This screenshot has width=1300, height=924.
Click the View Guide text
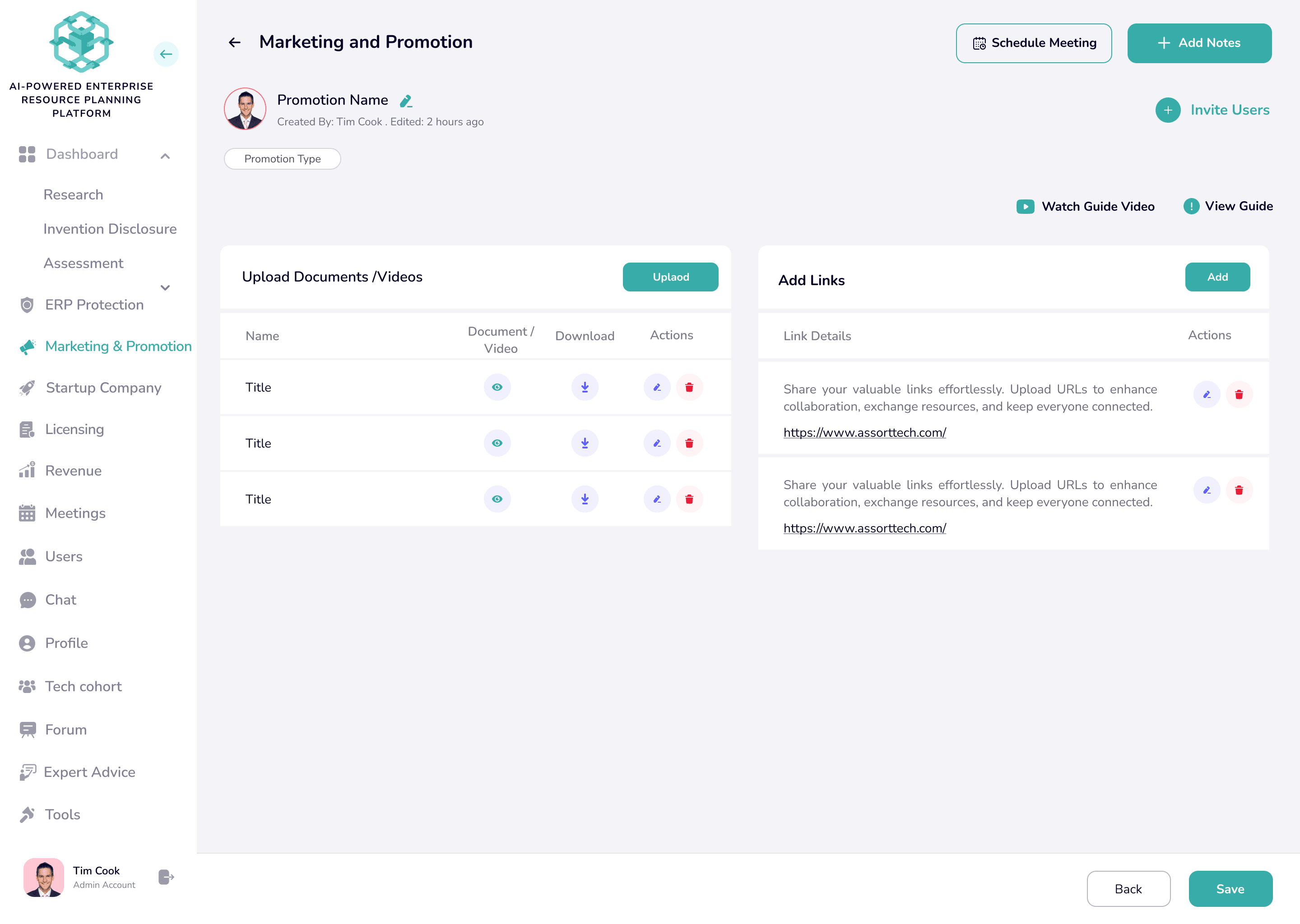point(1239,206)
